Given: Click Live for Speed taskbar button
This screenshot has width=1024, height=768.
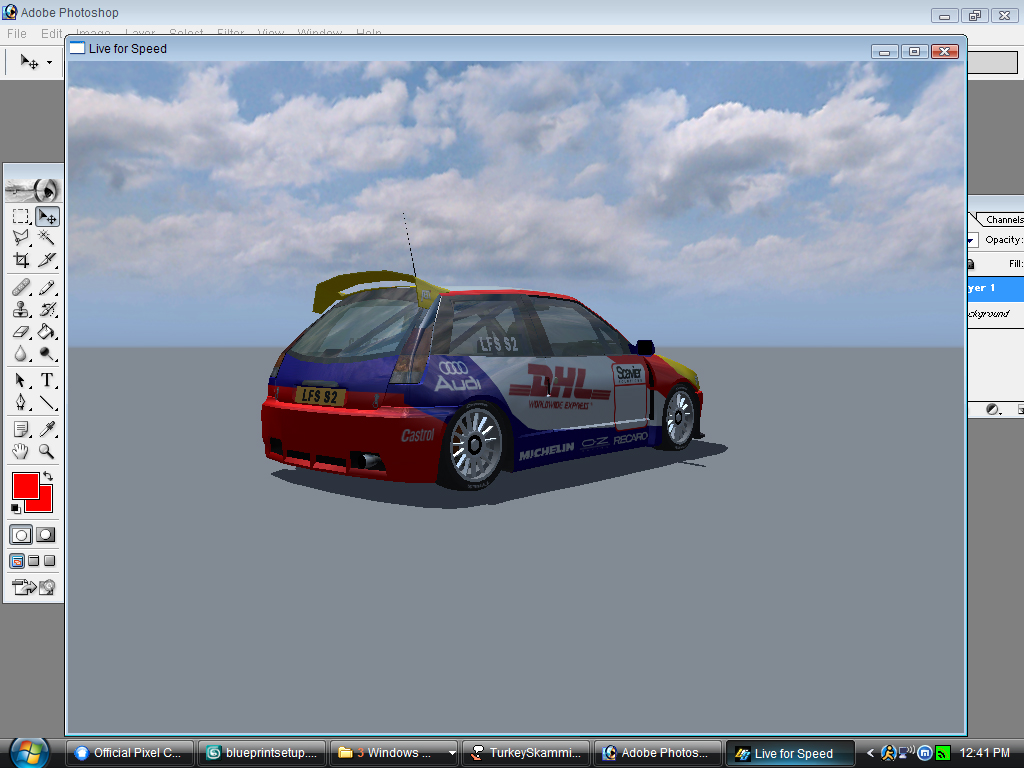Looking at the screenshot, I should [x=790, y=753].
